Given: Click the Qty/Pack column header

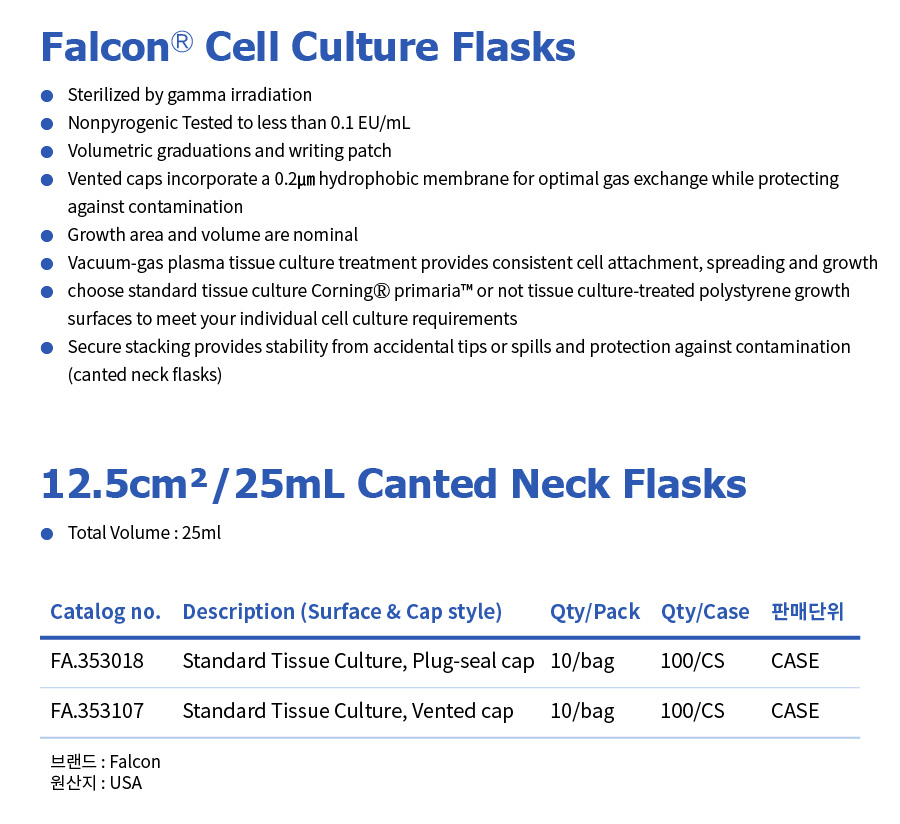Looking at the screenshot, I should 595,612.
